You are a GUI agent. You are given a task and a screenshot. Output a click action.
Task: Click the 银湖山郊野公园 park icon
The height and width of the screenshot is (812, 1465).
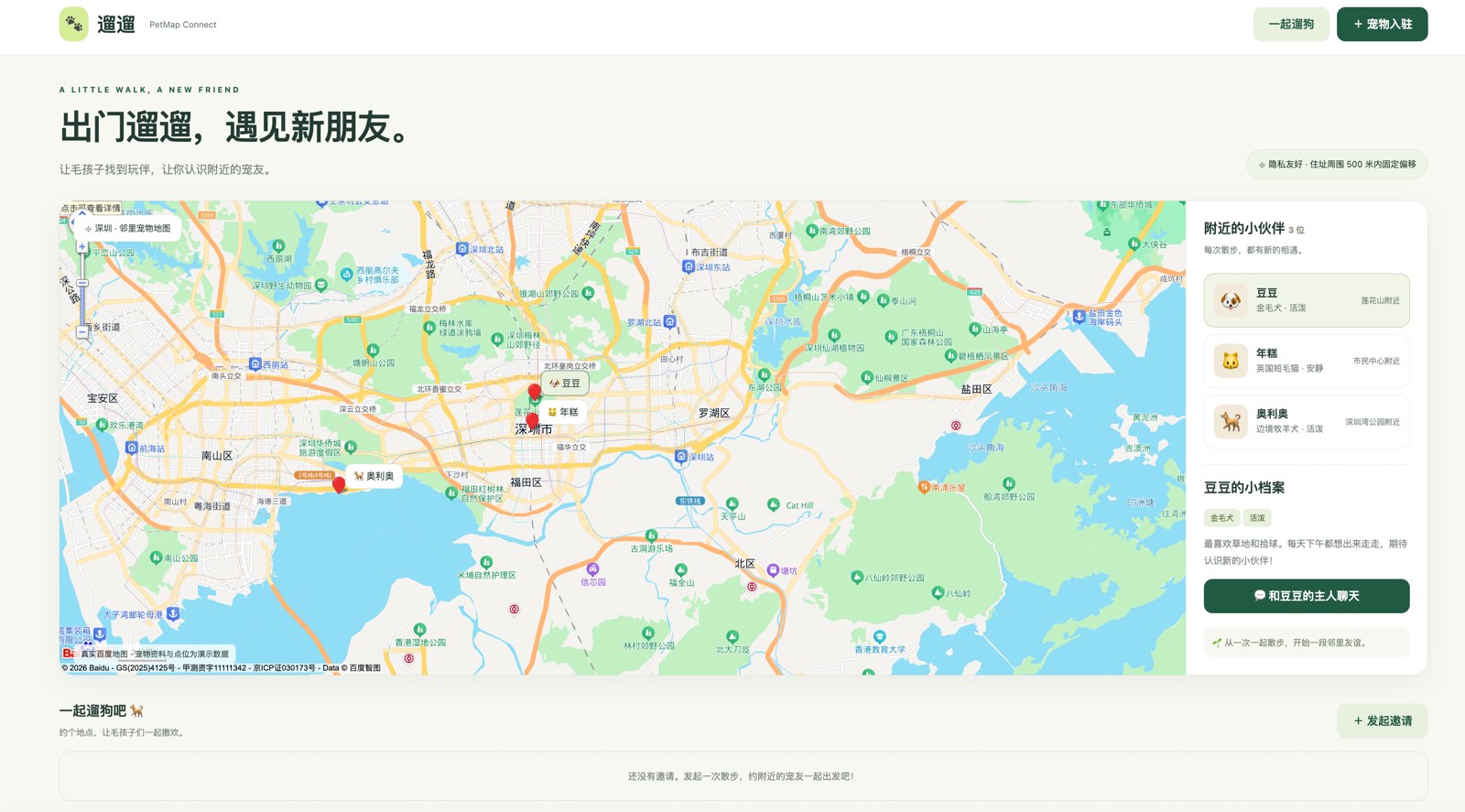(x=588, y=293)
